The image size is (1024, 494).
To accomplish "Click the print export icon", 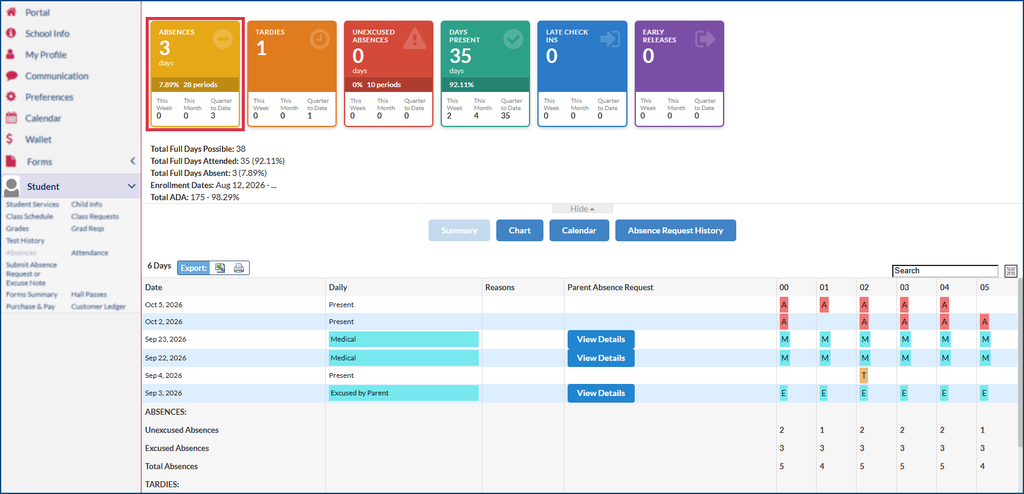I will [239, 267].
